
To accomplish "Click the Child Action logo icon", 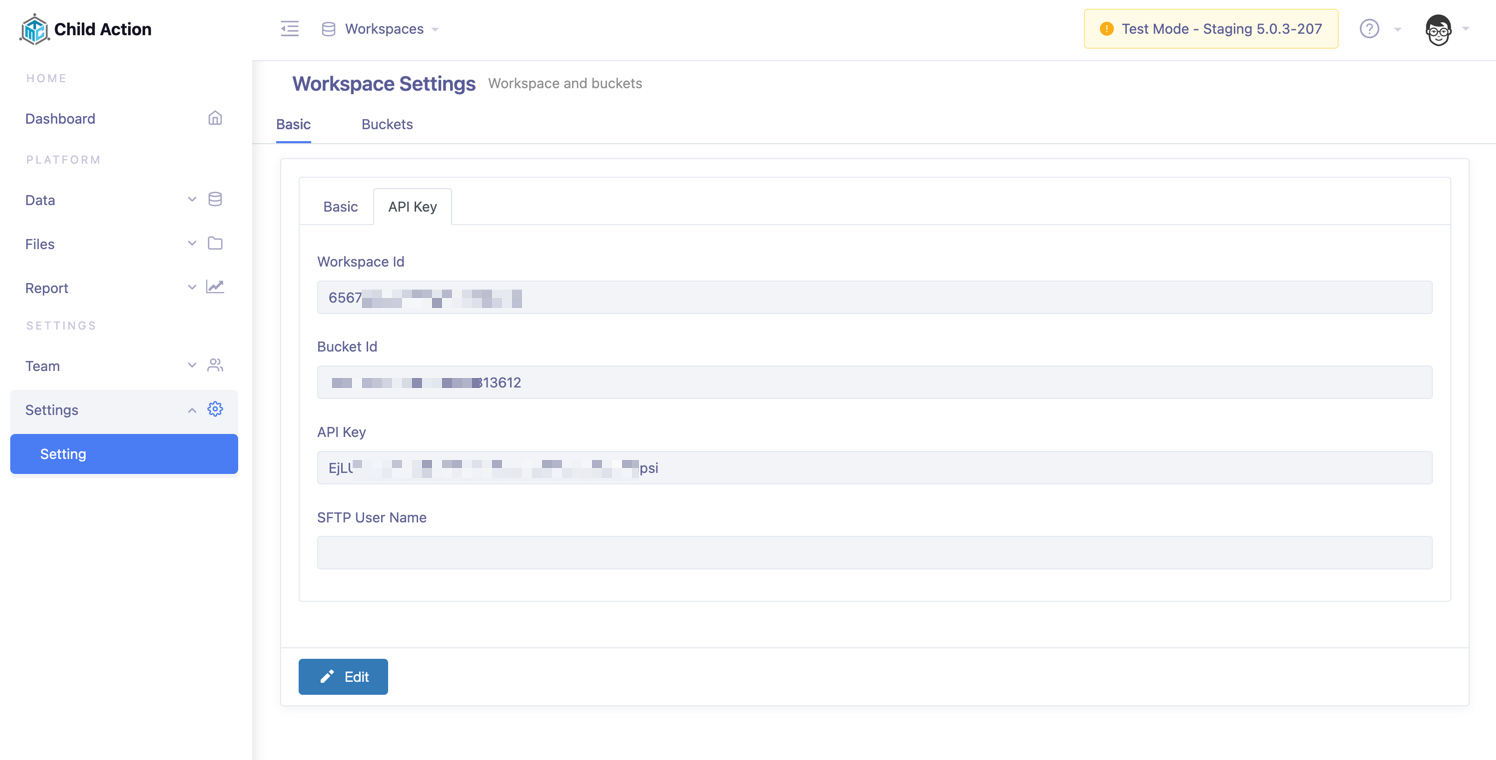I will point(34,30).
